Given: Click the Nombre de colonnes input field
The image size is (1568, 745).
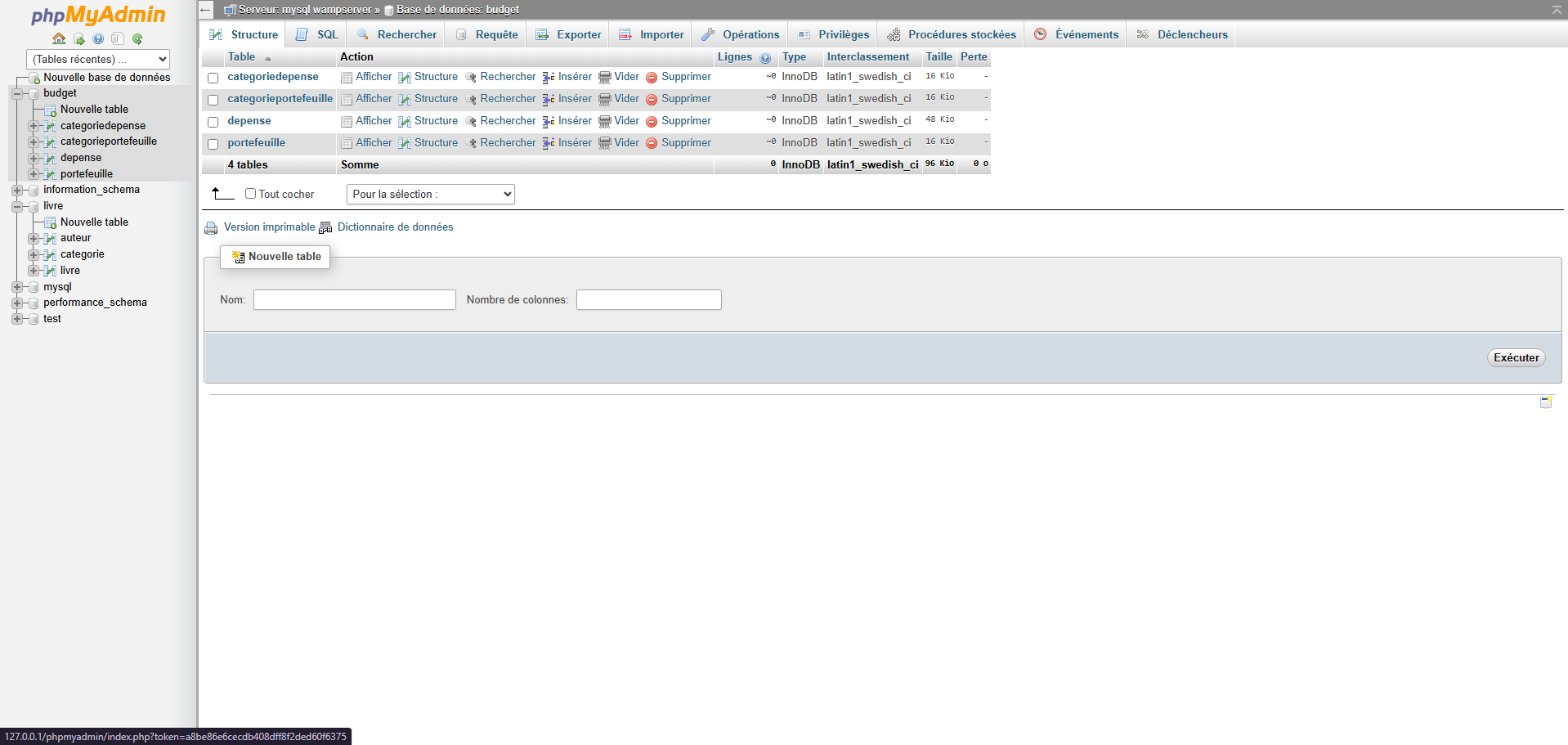Looking at the screenshot, I should [648, 300].
